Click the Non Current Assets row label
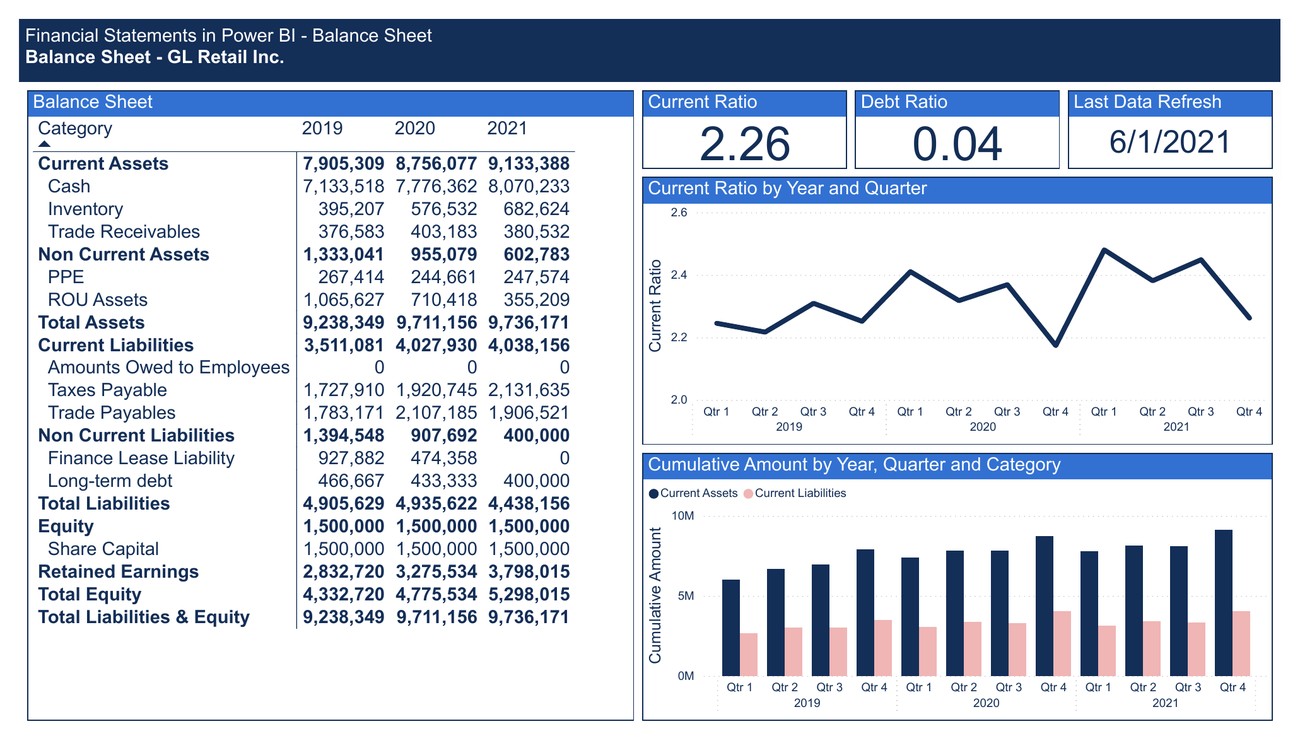The height and width of the screenshot is (748, 1300). click(124, 254)
